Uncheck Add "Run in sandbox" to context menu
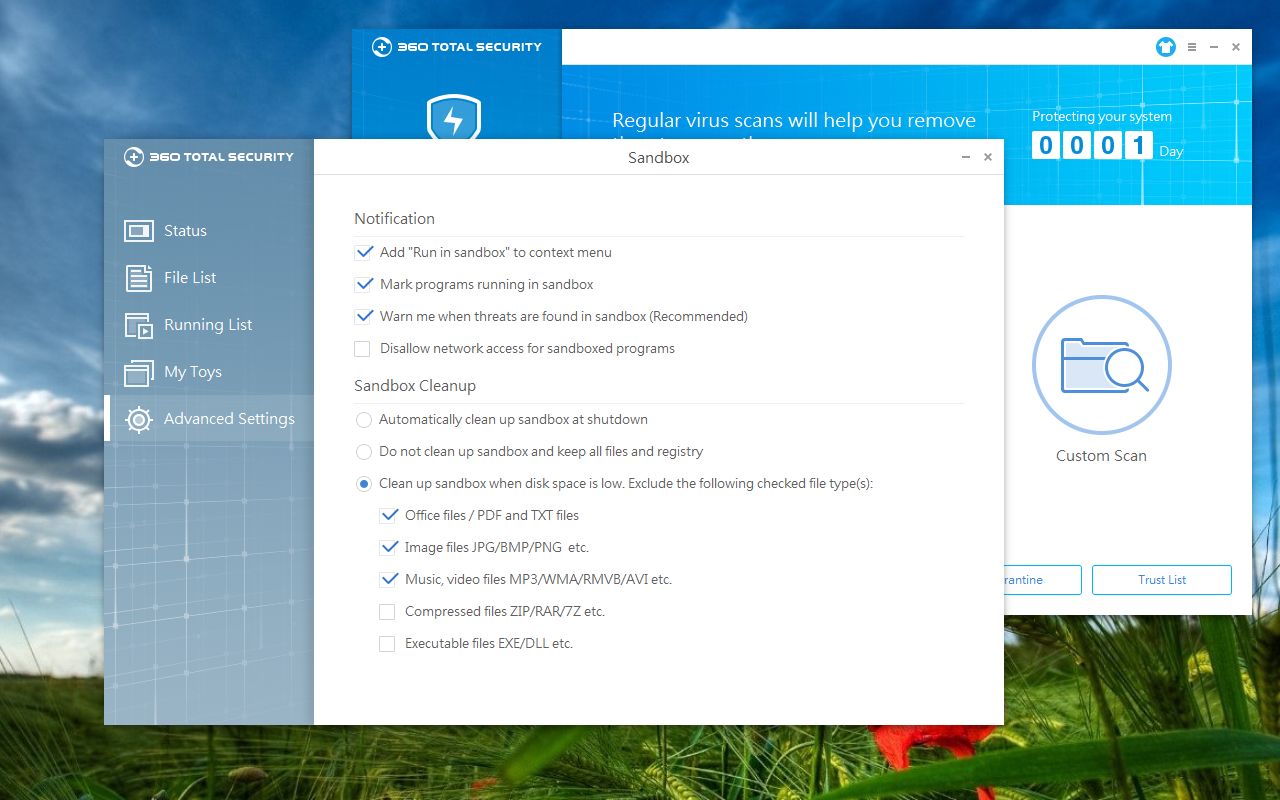The image size is (1280, 800). pyautogui.click(x=363, y=253)
